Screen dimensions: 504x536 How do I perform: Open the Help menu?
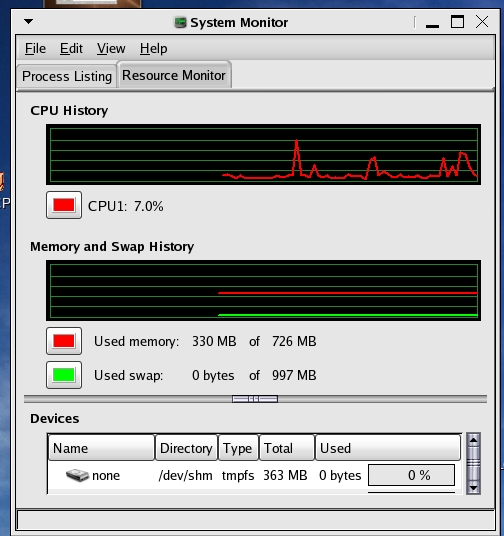pos(154,49)
